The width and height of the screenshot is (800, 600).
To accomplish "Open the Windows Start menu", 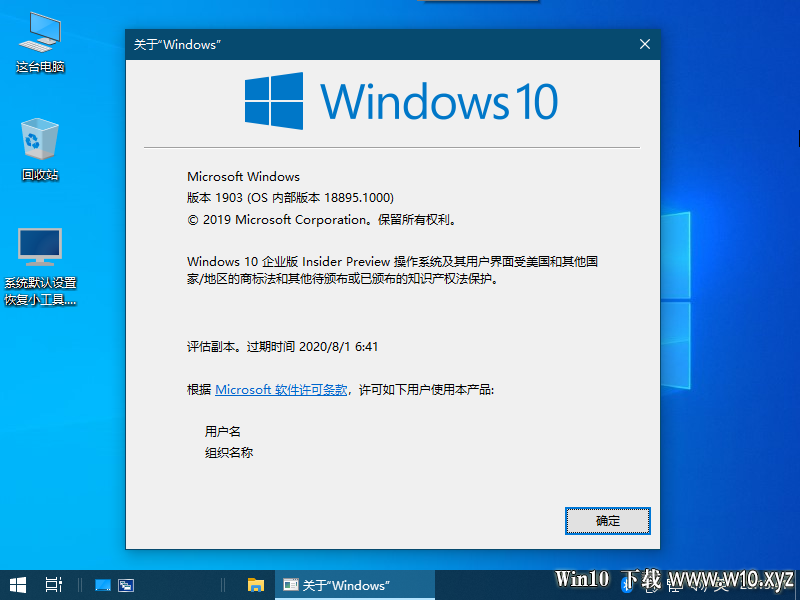I will point(18,585).
